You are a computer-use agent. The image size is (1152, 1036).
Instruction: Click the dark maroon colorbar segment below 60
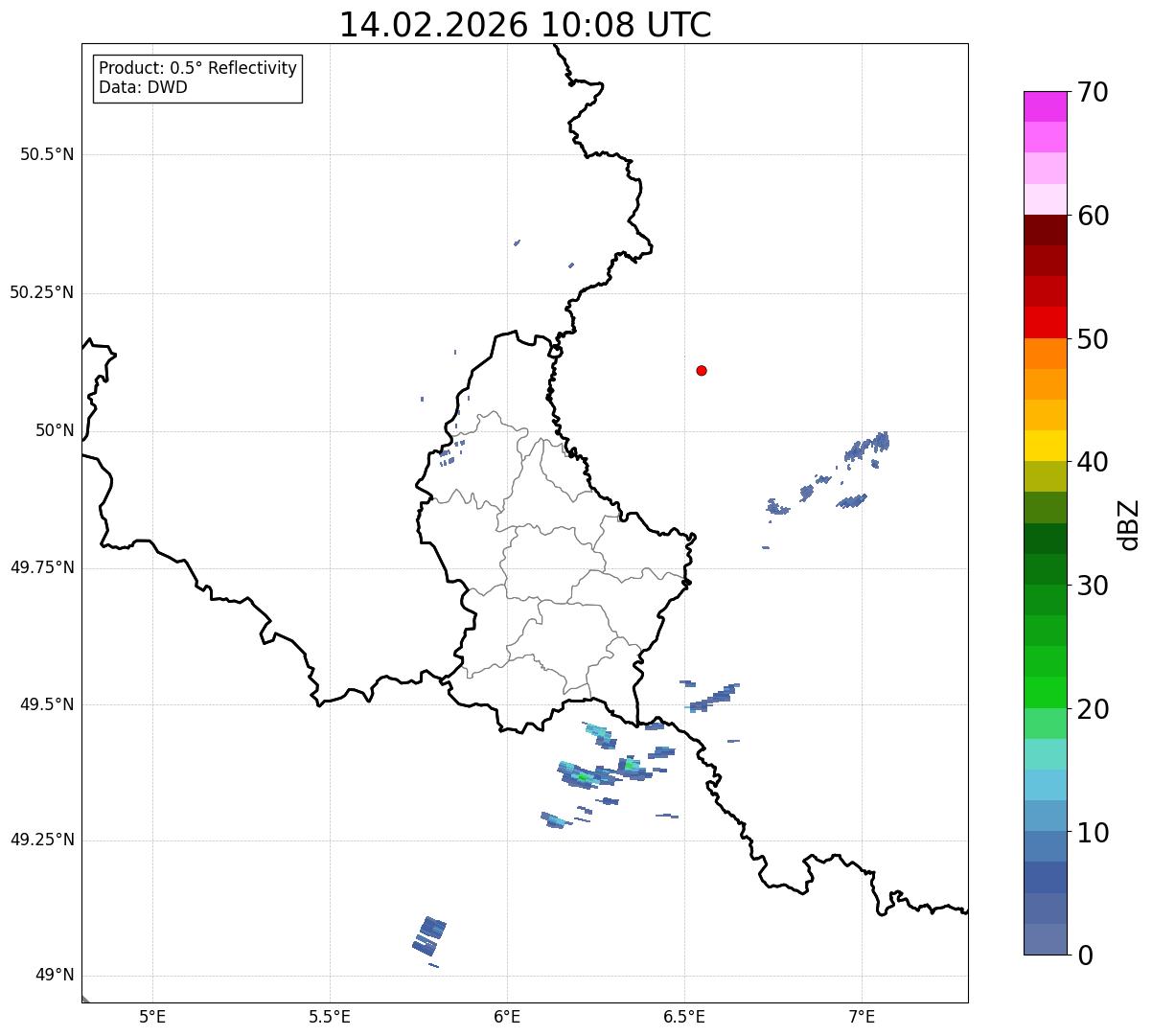[1045, 230]
